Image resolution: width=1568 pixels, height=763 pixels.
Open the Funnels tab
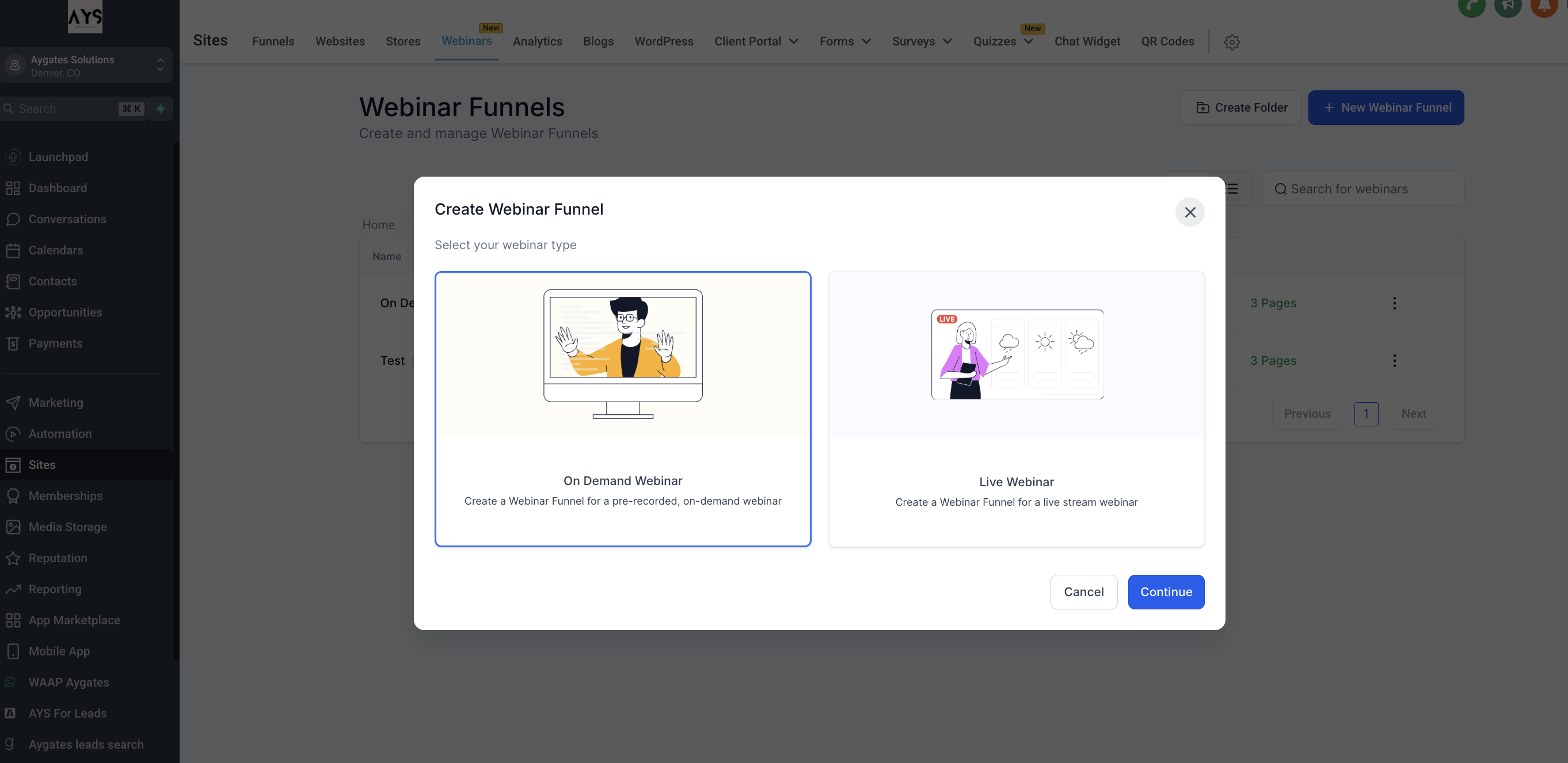273,41
